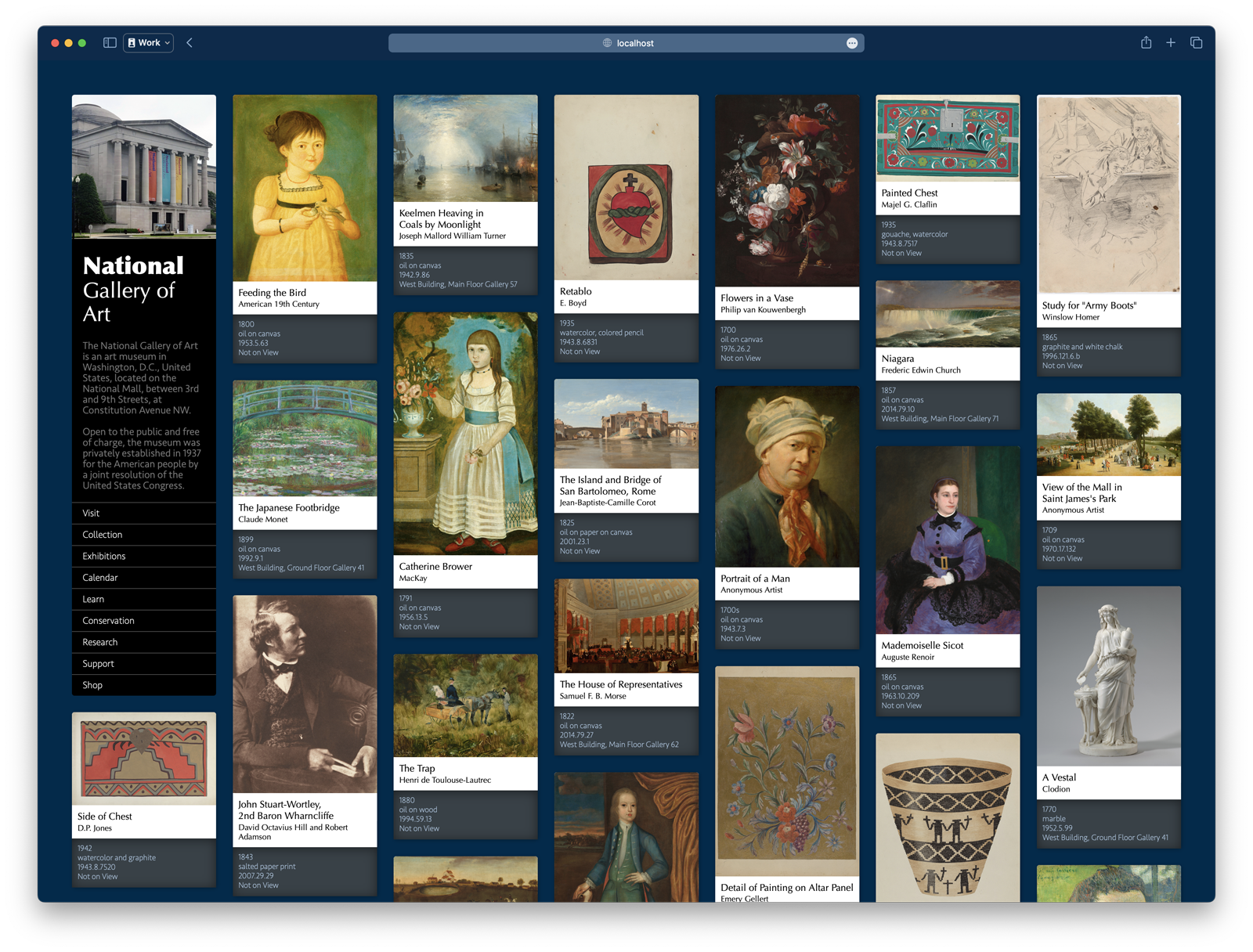Toggle the Safari sidebar icon
The width and height of the screenshot is (1253, 952).
pyautogui.click(x=110, y=43)
